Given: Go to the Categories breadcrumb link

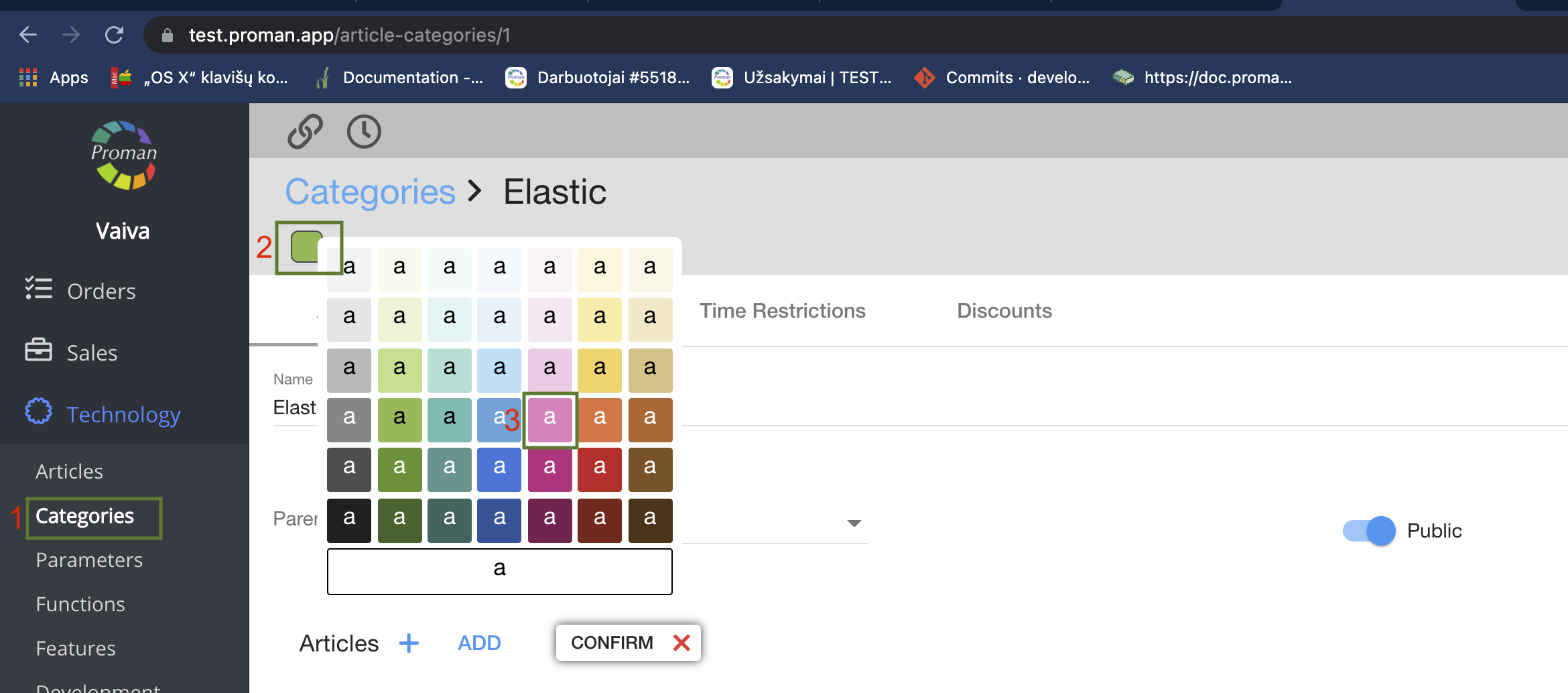Looking at the screenshot, I should 370,192.
